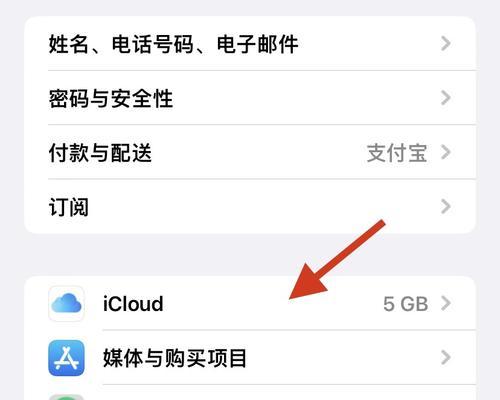The image size is (500, 400).
Task: Tap the 5 GB storage value
Action: [x=405, y=304]
